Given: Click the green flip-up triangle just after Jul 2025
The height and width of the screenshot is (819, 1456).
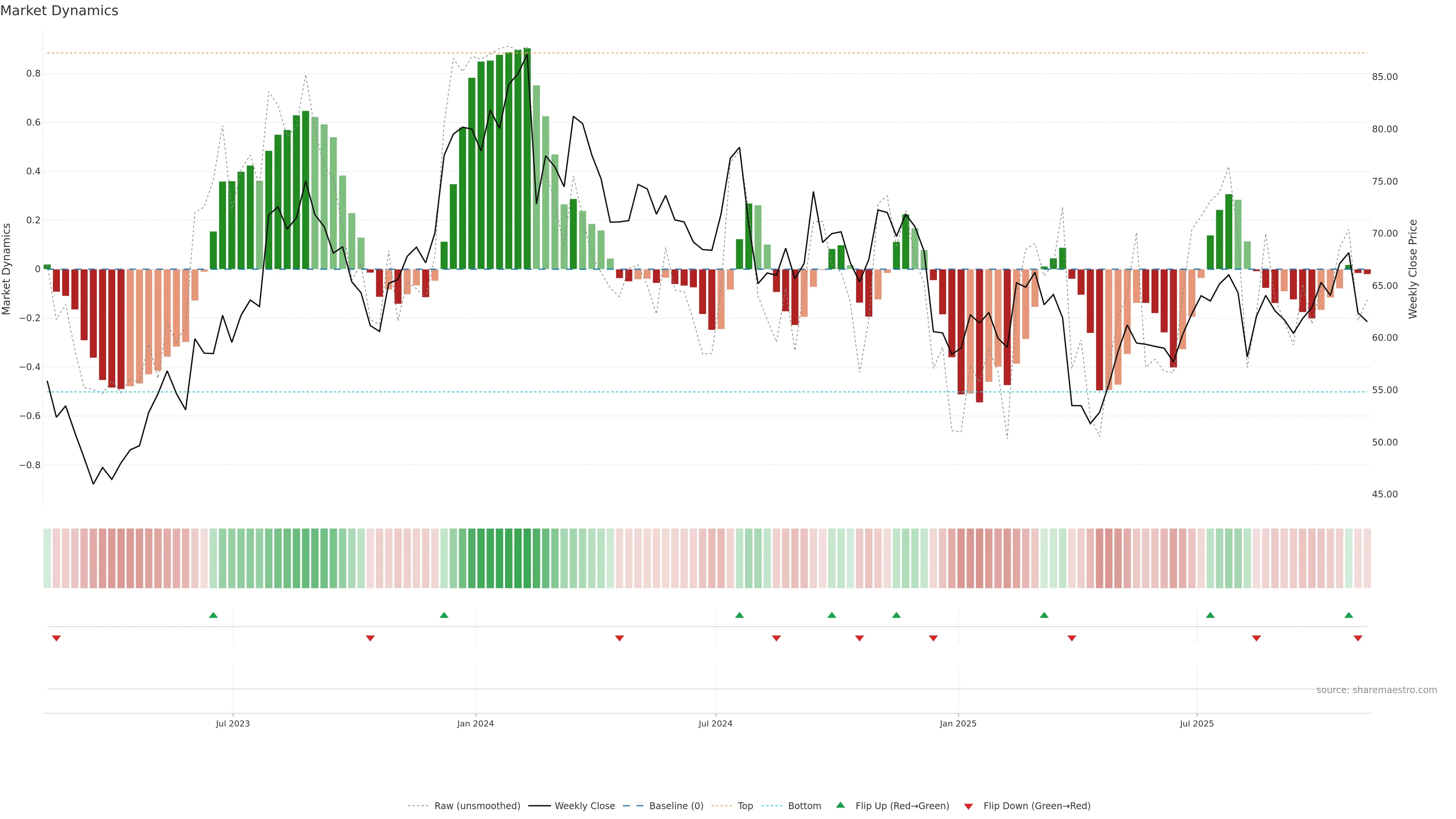Looking at the screenshot, I should click(1210, 615).
